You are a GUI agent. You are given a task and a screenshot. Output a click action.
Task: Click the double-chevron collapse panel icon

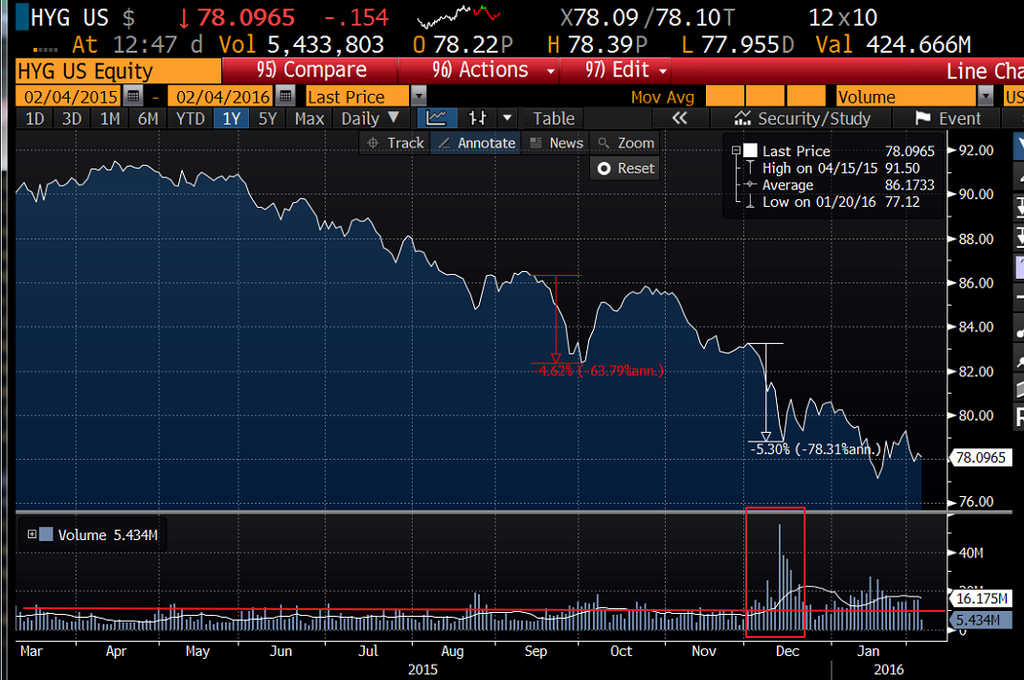click(x=680, y=118)
